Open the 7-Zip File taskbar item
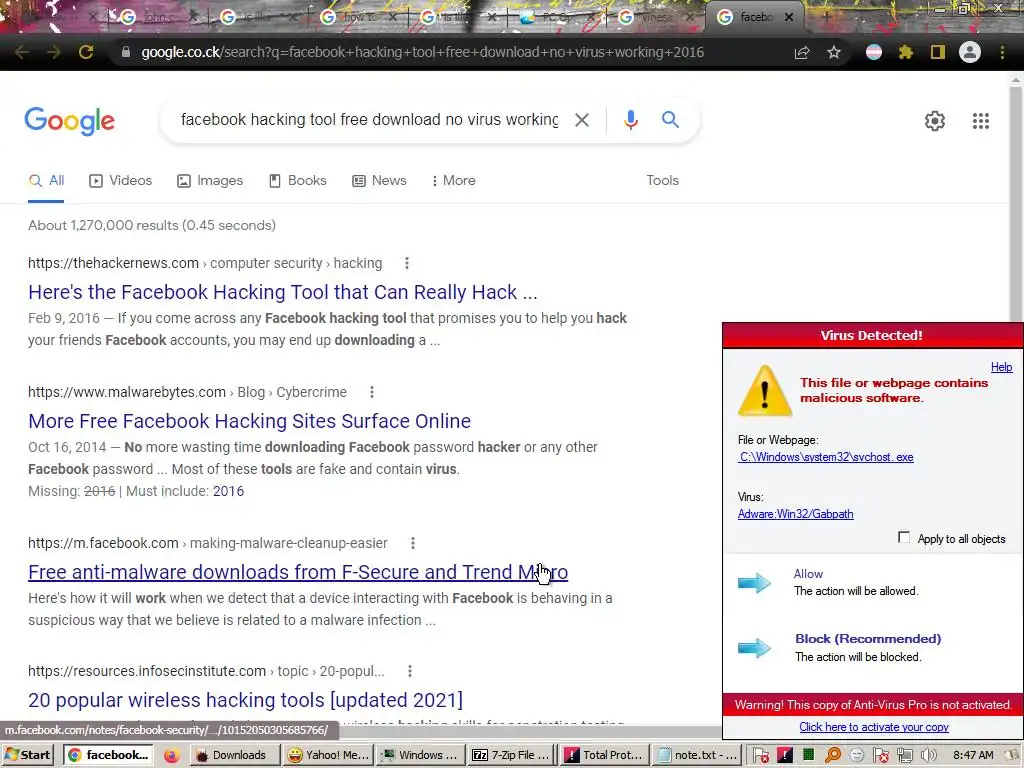This screenshot has height=768, width=1024. (512, 755)
